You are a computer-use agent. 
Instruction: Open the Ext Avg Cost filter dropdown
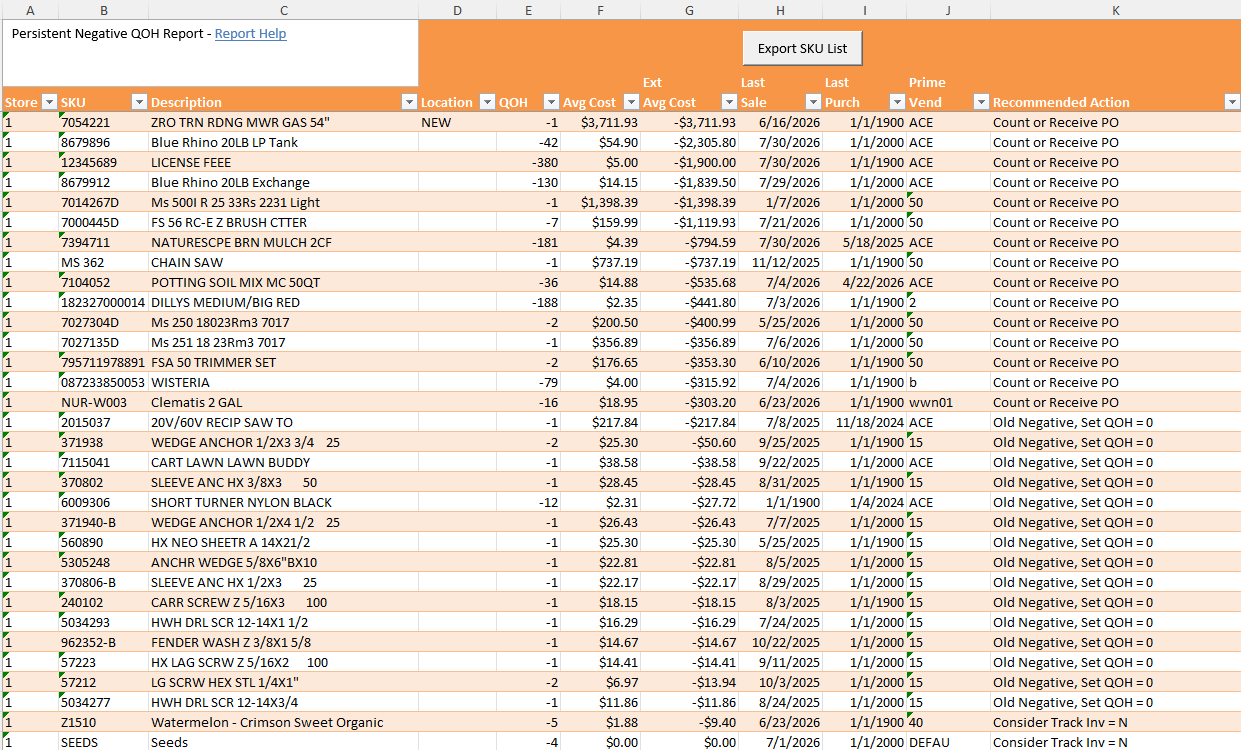click(729, 102)
